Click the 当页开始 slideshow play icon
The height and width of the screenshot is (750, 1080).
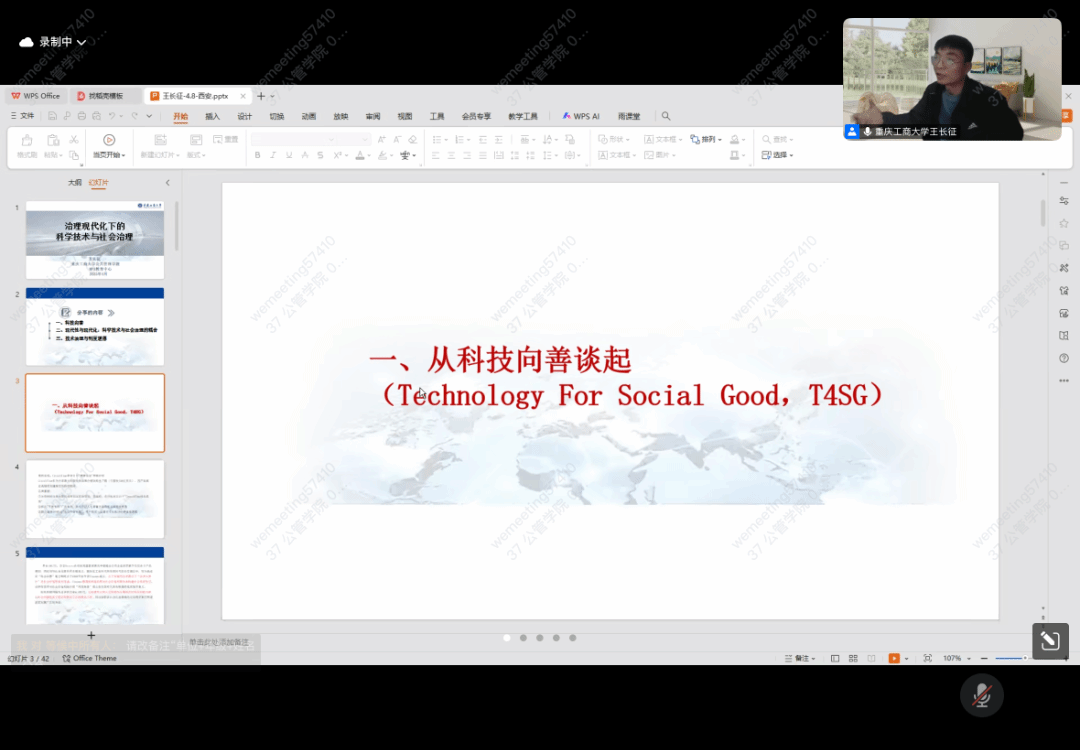pos(109,140)
